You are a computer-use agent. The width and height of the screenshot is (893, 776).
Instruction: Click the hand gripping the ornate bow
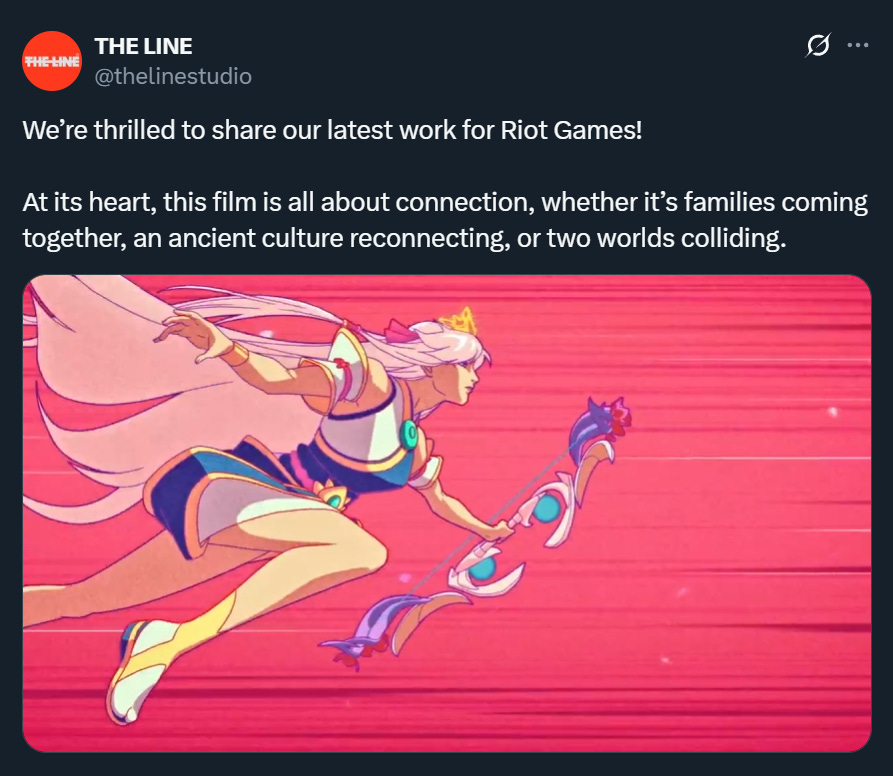499,531
